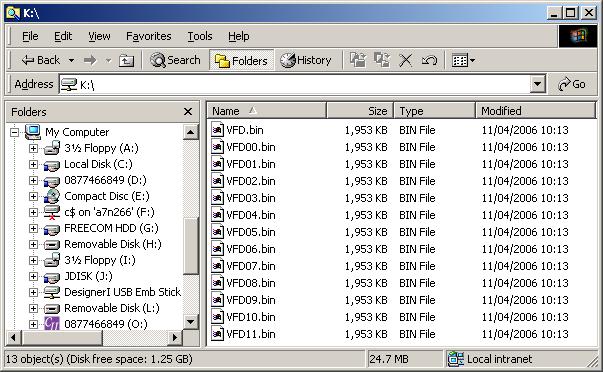Click the Folders tree scroll down arrow
This screenshot has width=603, height=372.
pyautogui.click(x=190, y=322)
